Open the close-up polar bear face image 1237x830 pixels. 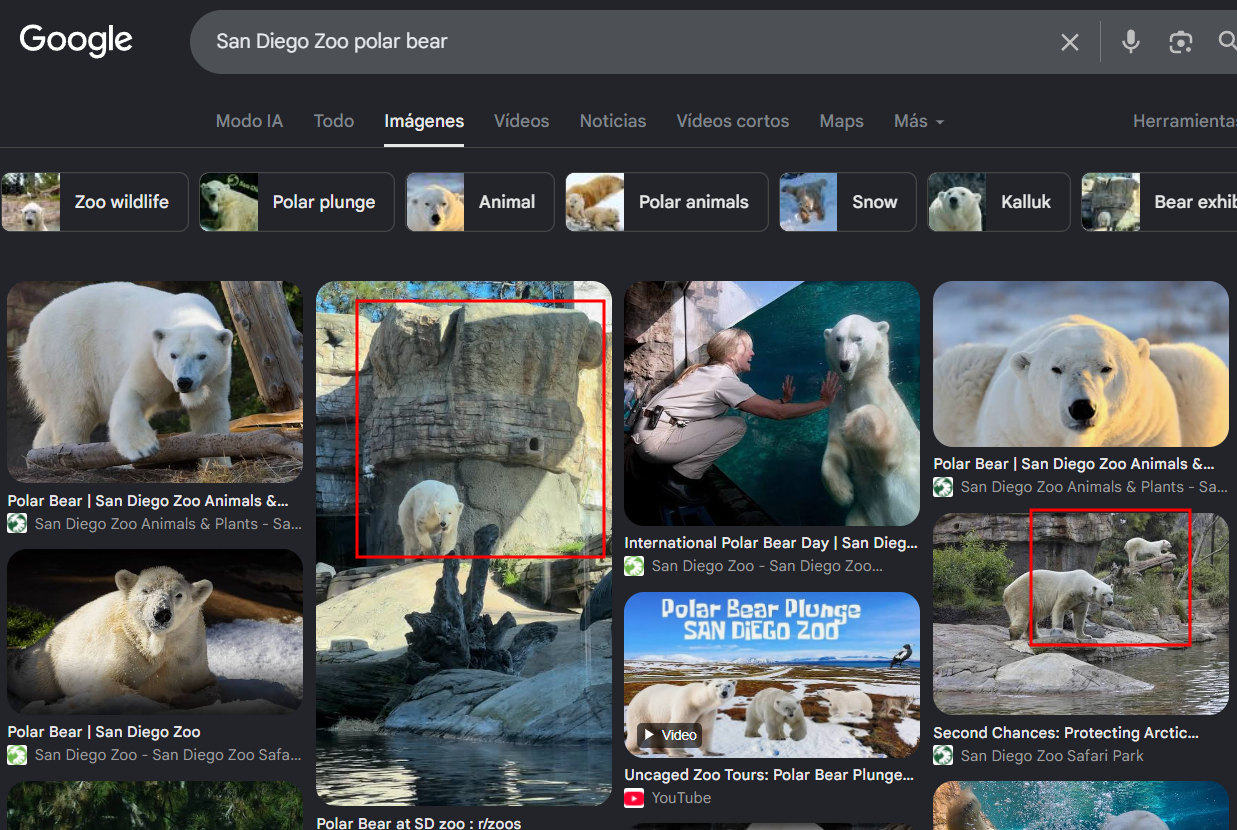point(1081,364)
